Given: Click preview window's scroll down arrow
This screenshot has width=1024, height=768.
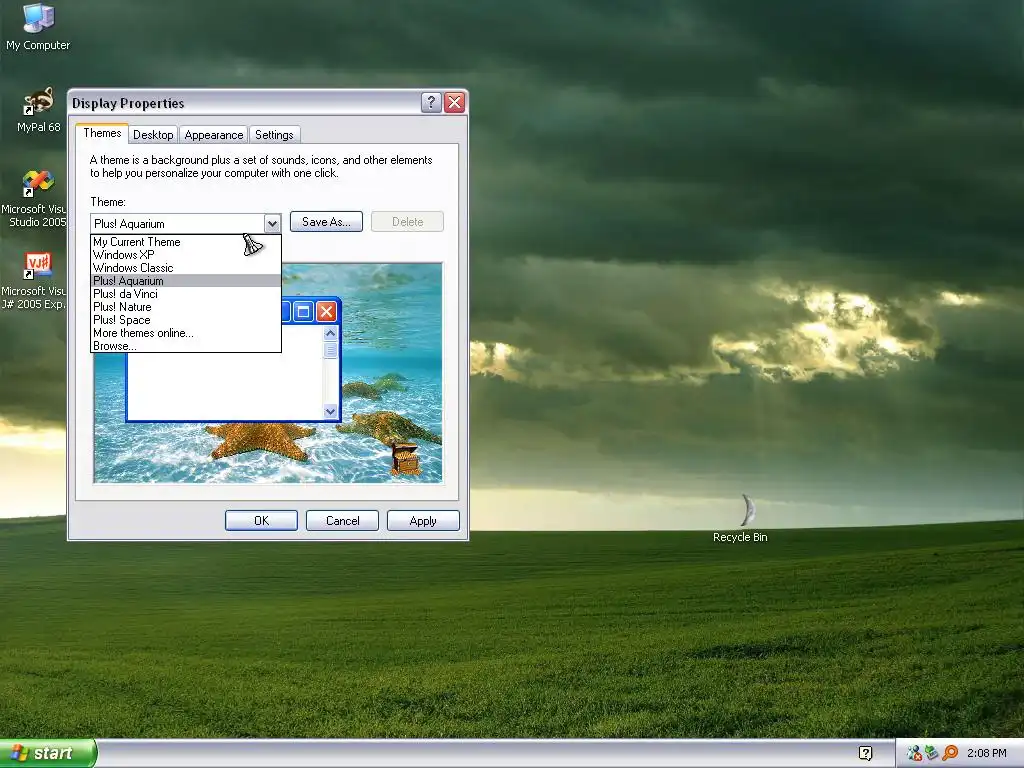Looking at the screenshot, I should point(330,411).
